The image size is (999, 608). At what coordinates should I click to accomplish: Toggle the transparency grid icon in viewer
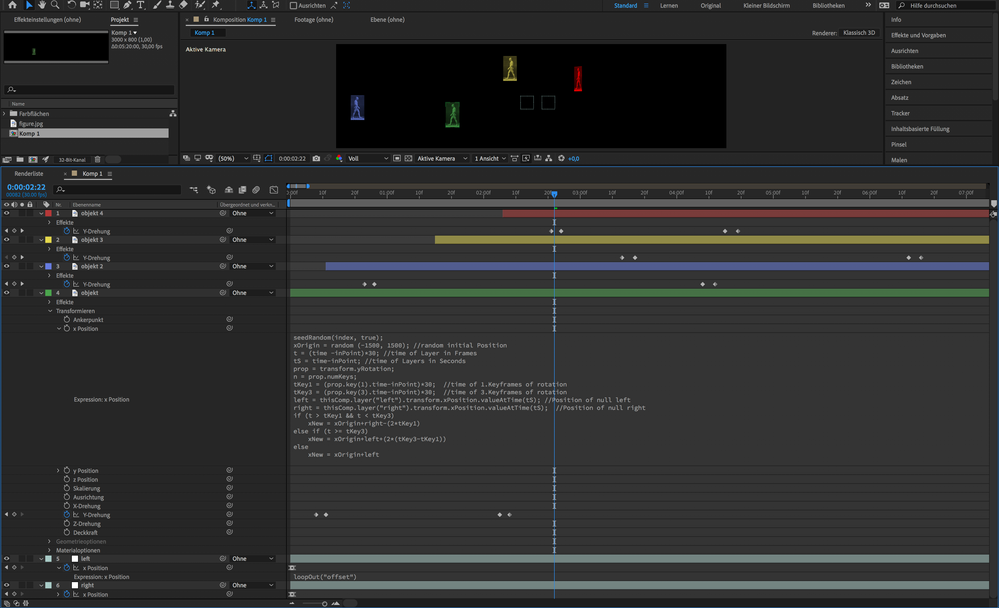(408, 158)
